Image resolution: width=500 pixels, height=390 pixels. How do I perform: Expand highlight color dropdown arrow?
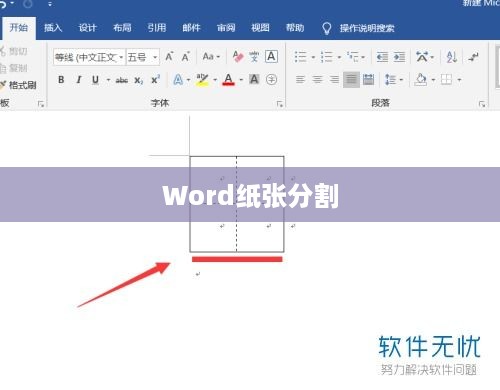click(215, 80)
